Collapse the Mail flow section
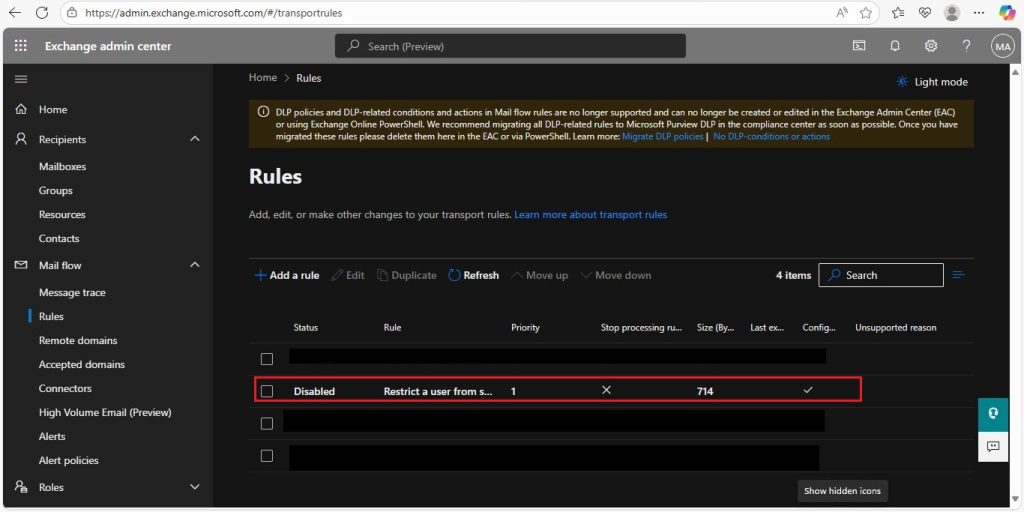1024x512 pixels. (x=195, y=265)
